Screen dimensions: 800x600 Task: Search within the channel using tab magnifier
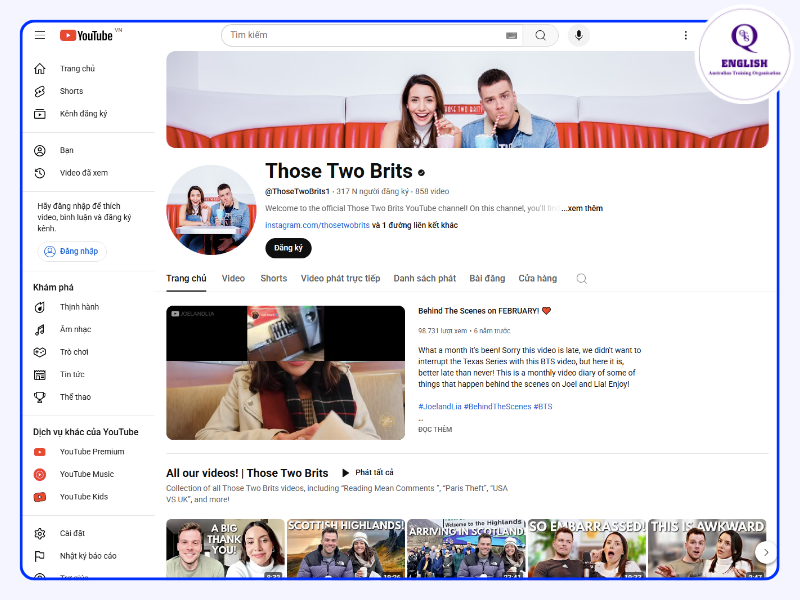(x=582, y=279)
